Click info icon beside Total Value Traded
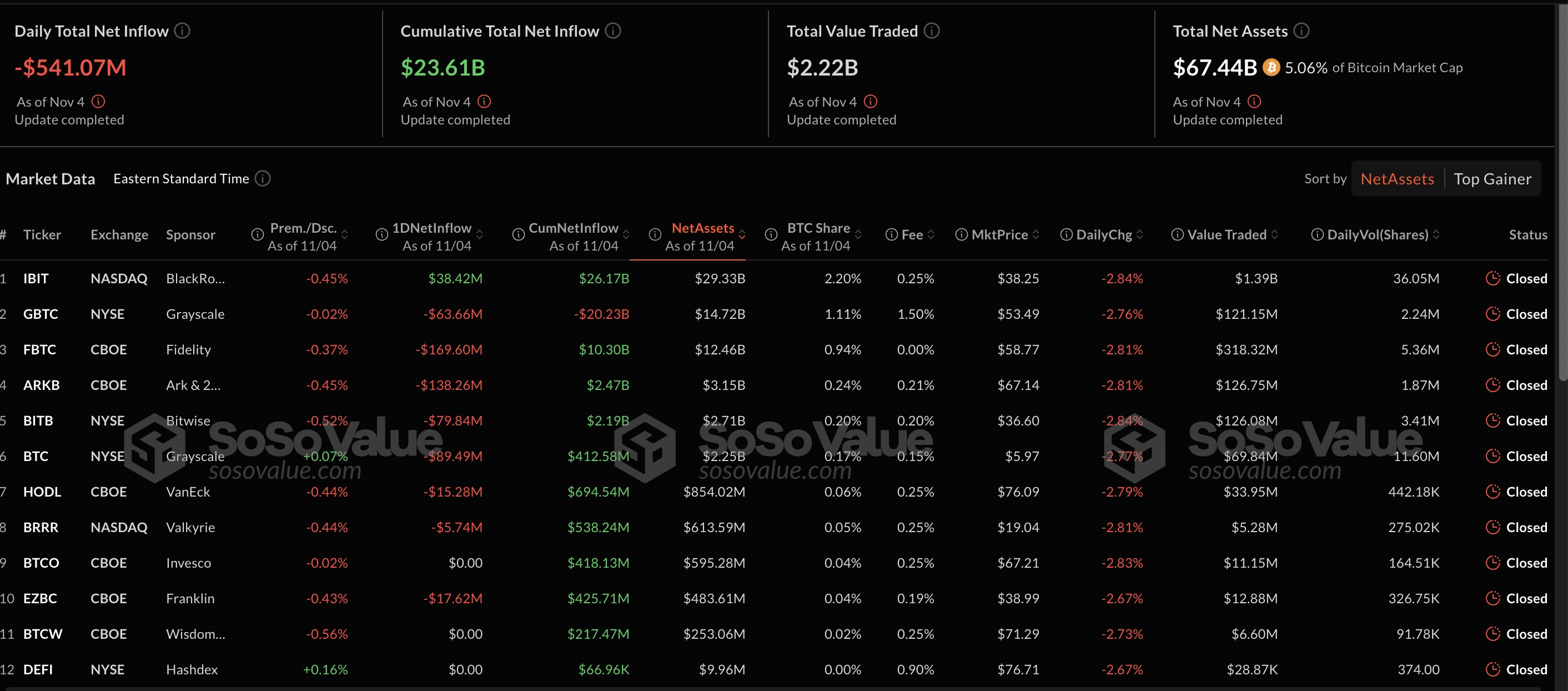 click(932, 31)
